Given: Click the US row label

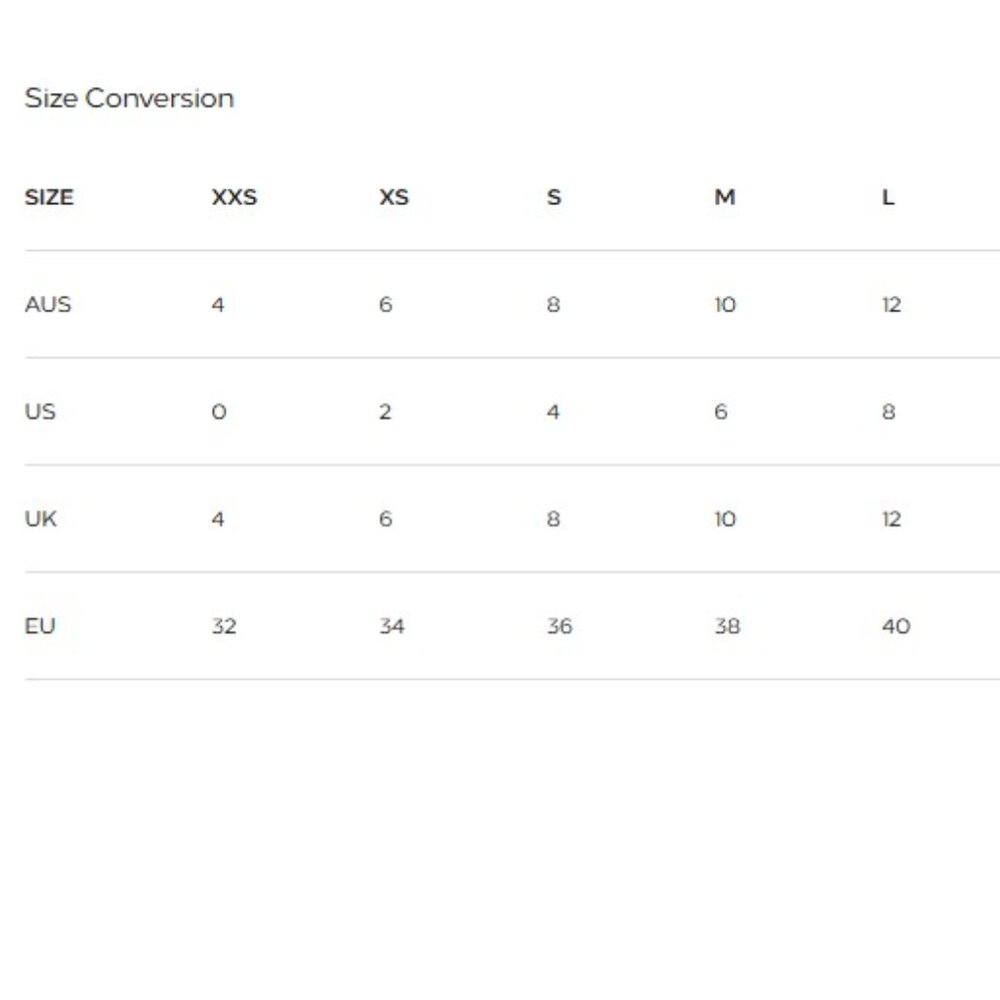Looking at the screenshot, I should tap(40, 411).
